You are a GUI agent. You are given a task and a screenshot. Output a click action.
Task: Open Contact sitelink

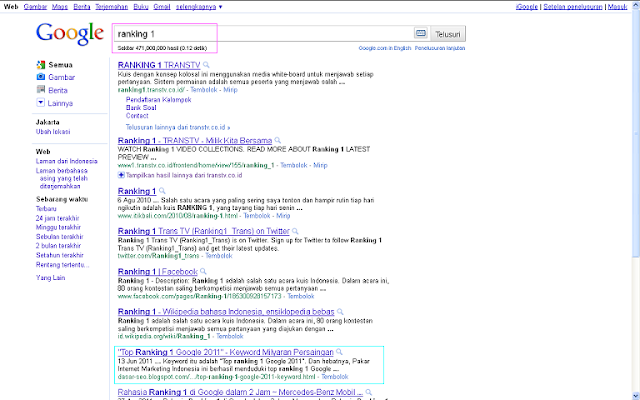[x=137, y=116]
